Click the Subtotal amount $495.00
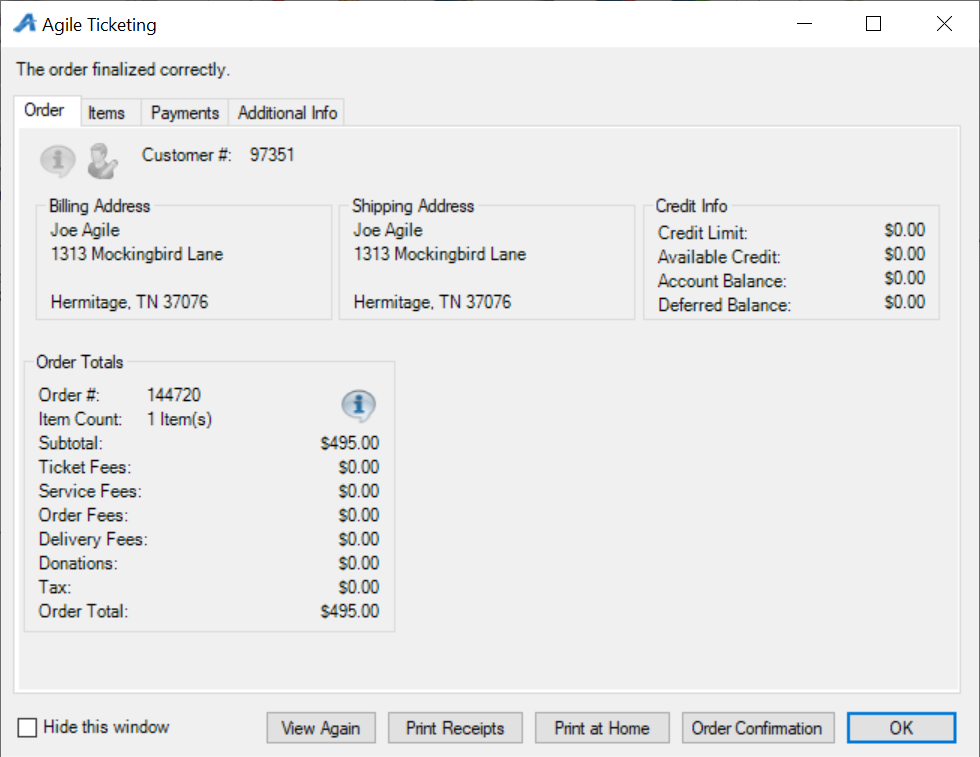This screenshot has width=980, height=757. click(x=349, y=443)
